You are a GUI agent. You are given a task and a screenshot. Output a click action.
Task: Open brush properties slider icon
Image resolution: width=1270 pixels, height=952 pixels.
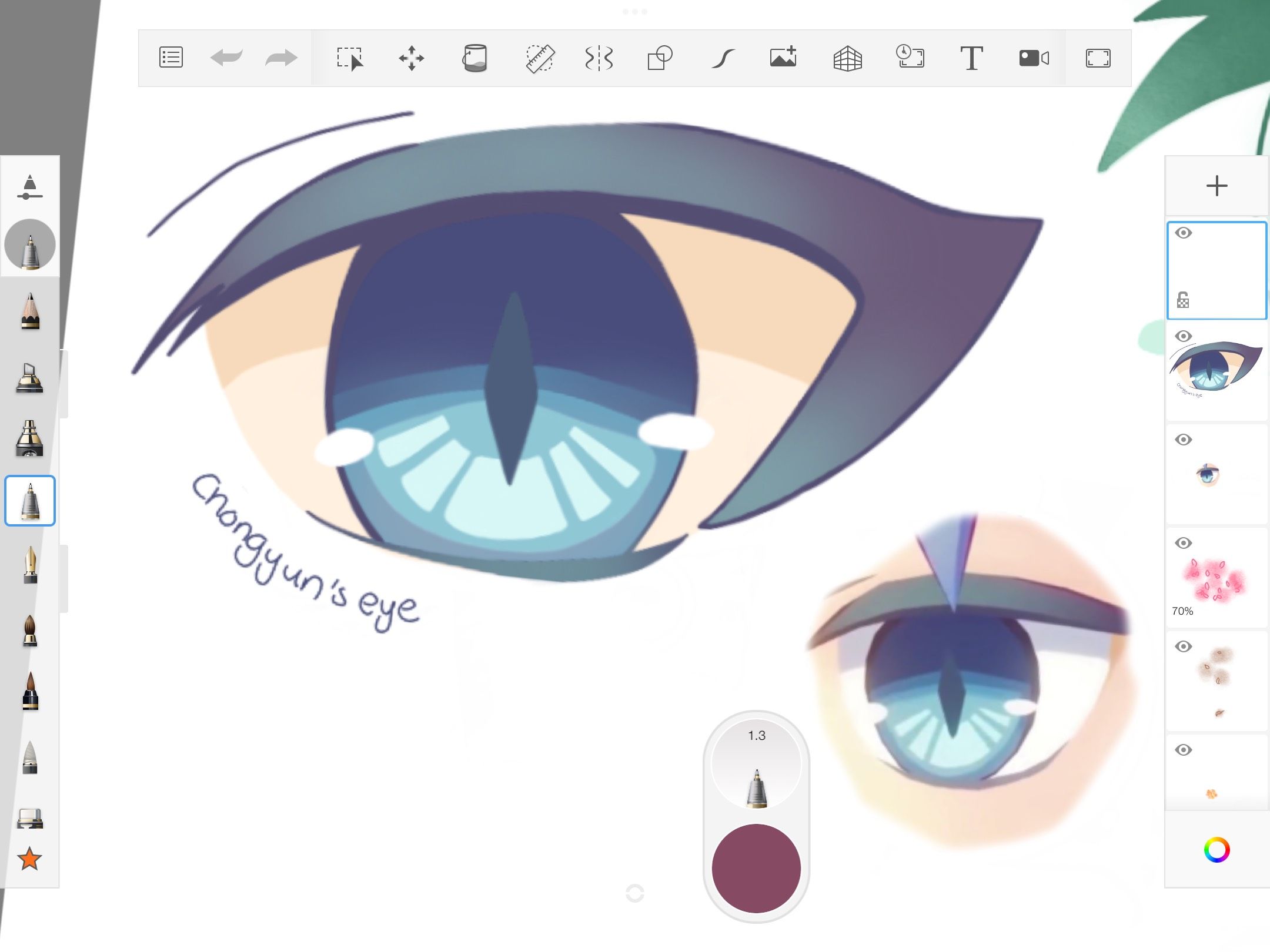coord(29,187)
